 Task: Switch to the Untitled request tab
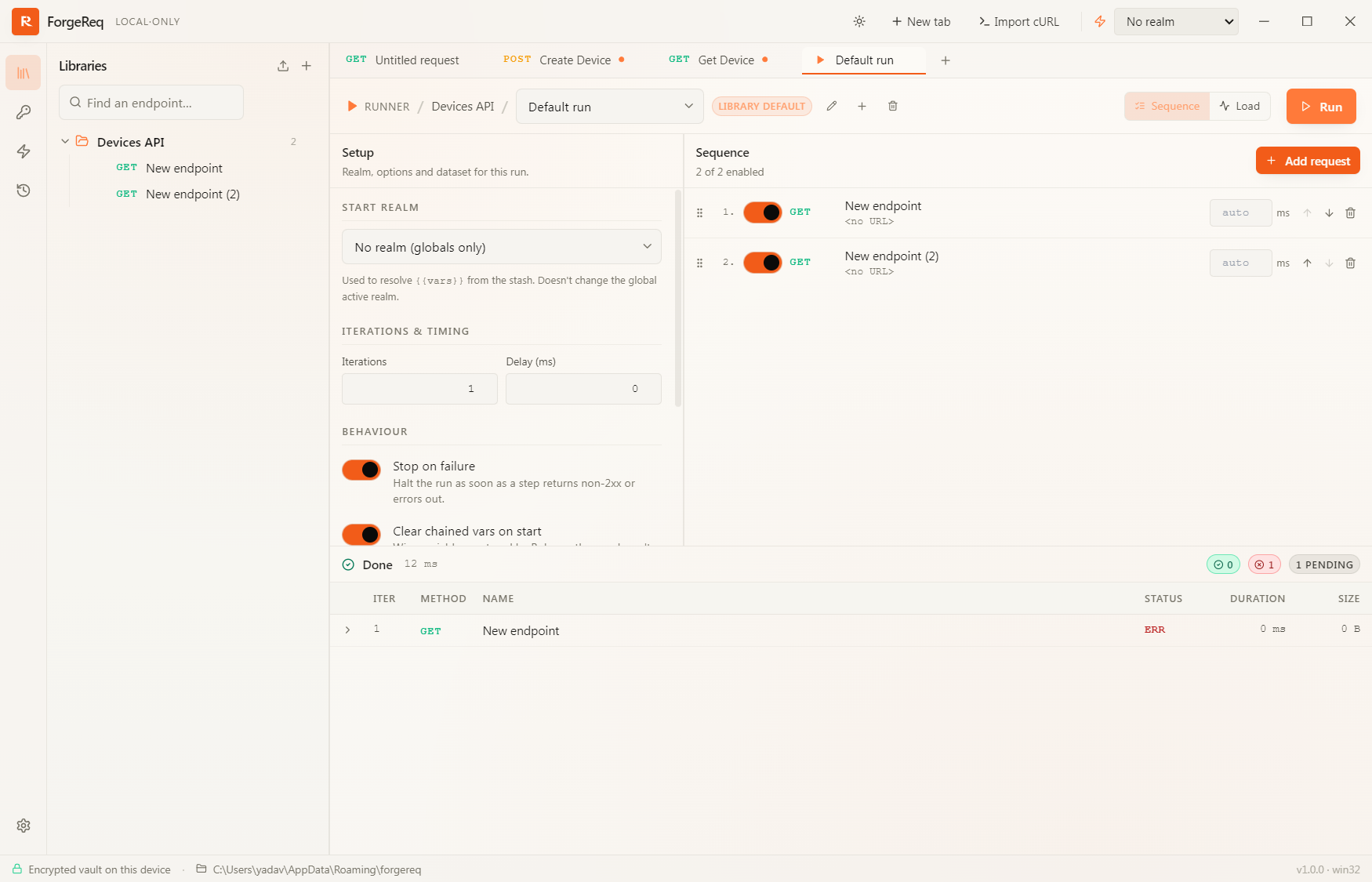click(403, 60)
